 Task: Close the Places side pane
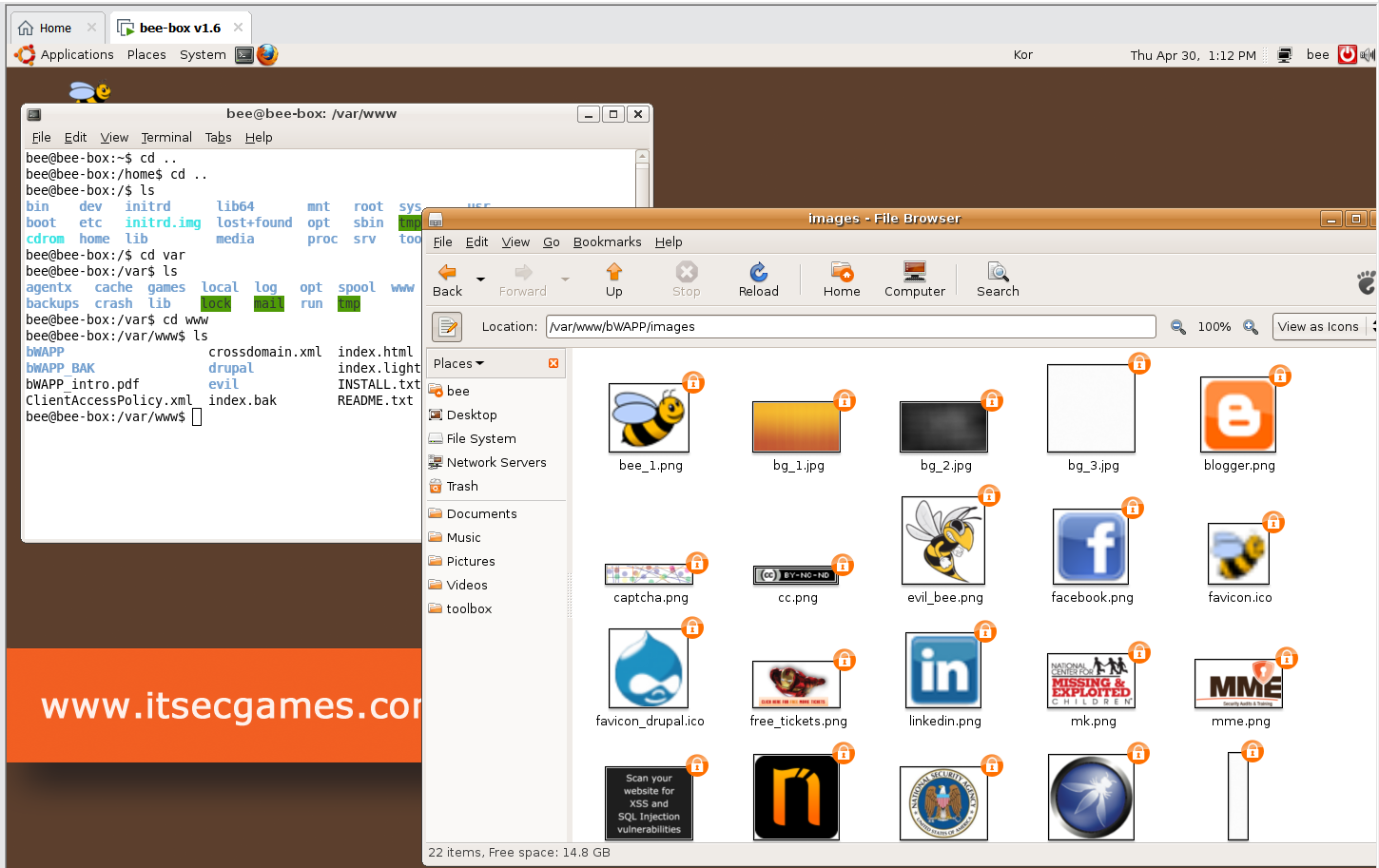554,363
